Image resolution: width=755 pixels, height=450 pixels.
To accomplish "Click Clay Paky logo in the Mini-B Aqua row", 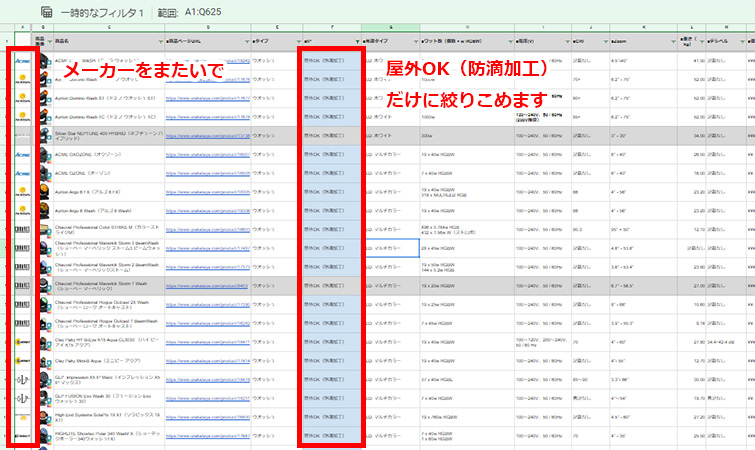I will pos(22,361).
